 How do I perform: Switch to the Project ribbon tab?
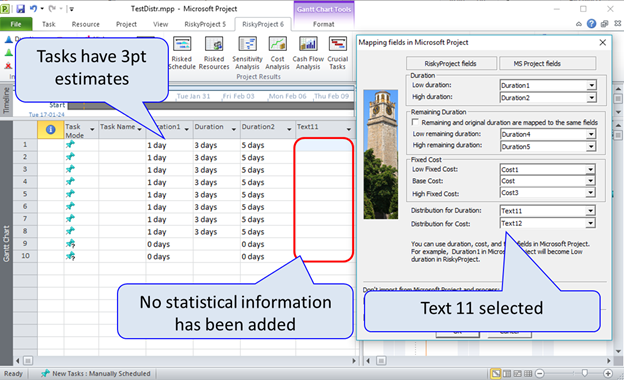(126, 24)
